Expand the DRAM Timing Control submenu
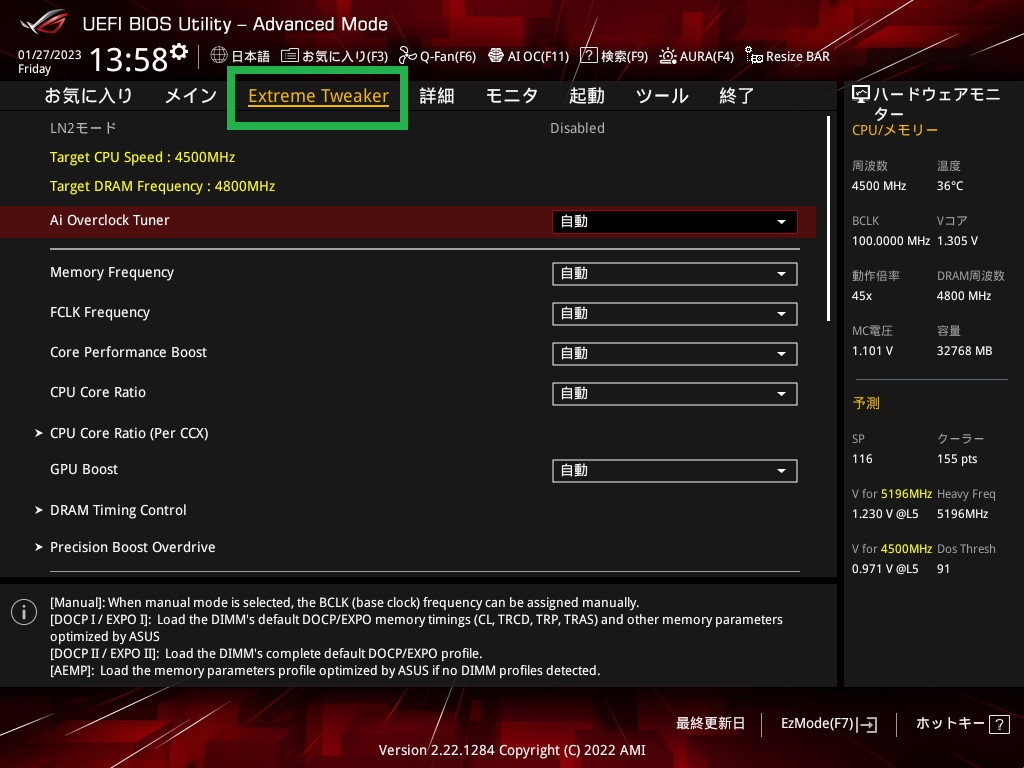The height and width of the screenshot is (768, 1024). pos(118,510)
